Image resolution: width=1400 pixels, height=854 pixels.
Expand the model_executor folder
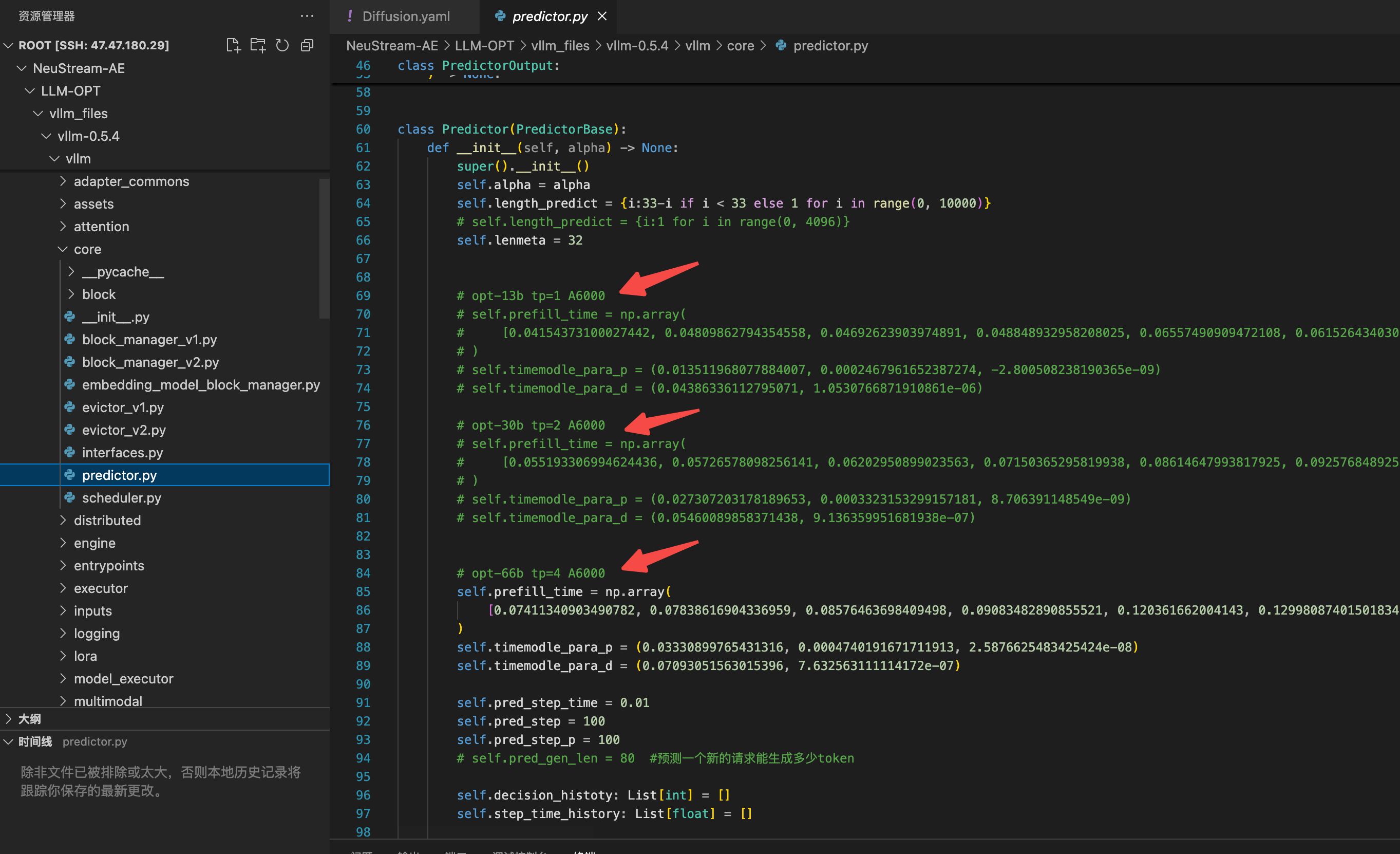pos(63,679)
